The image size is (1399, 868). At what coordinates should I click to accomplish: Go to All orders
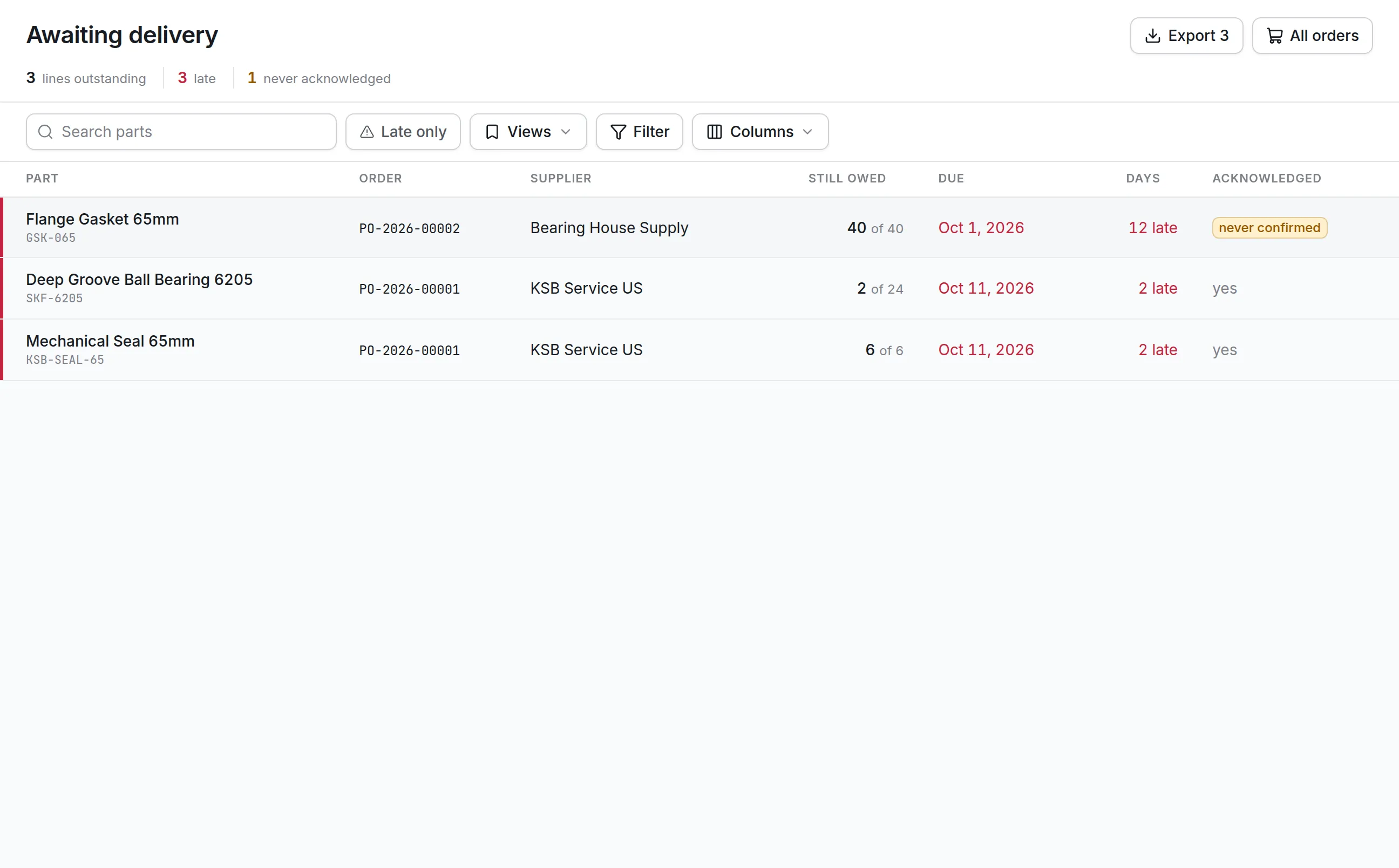click(x=1312, y=36)
